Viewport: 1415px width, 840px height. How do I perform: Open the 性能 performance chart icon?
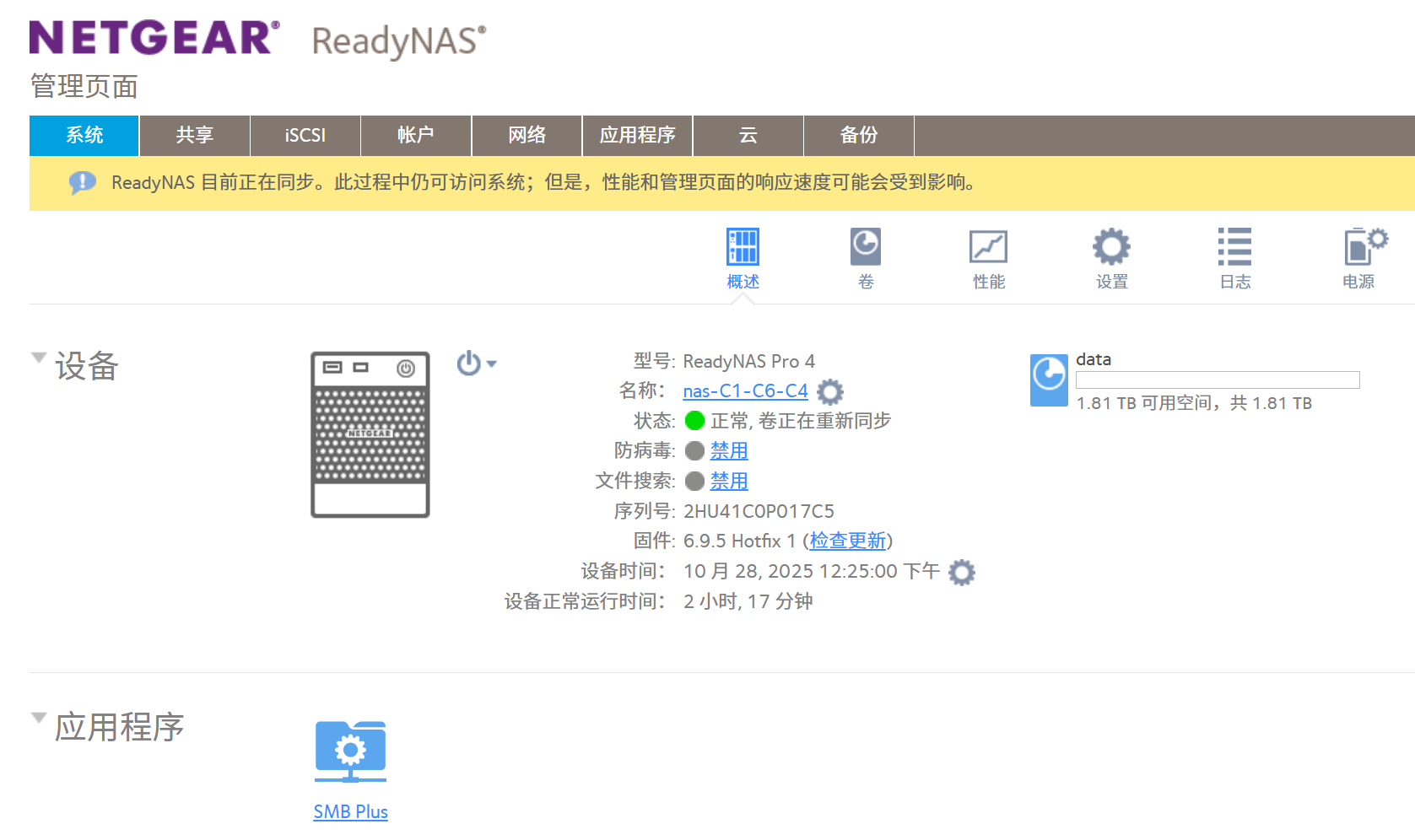coord(988,247)
